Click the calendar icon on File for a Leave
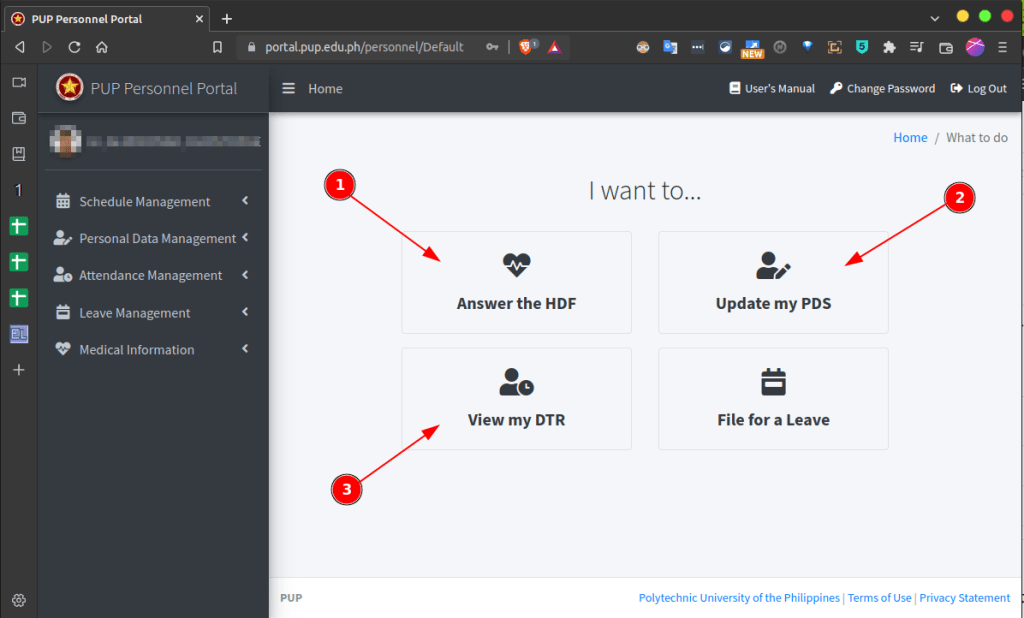The image size is (1024, 618). click(x=773, y=382)
